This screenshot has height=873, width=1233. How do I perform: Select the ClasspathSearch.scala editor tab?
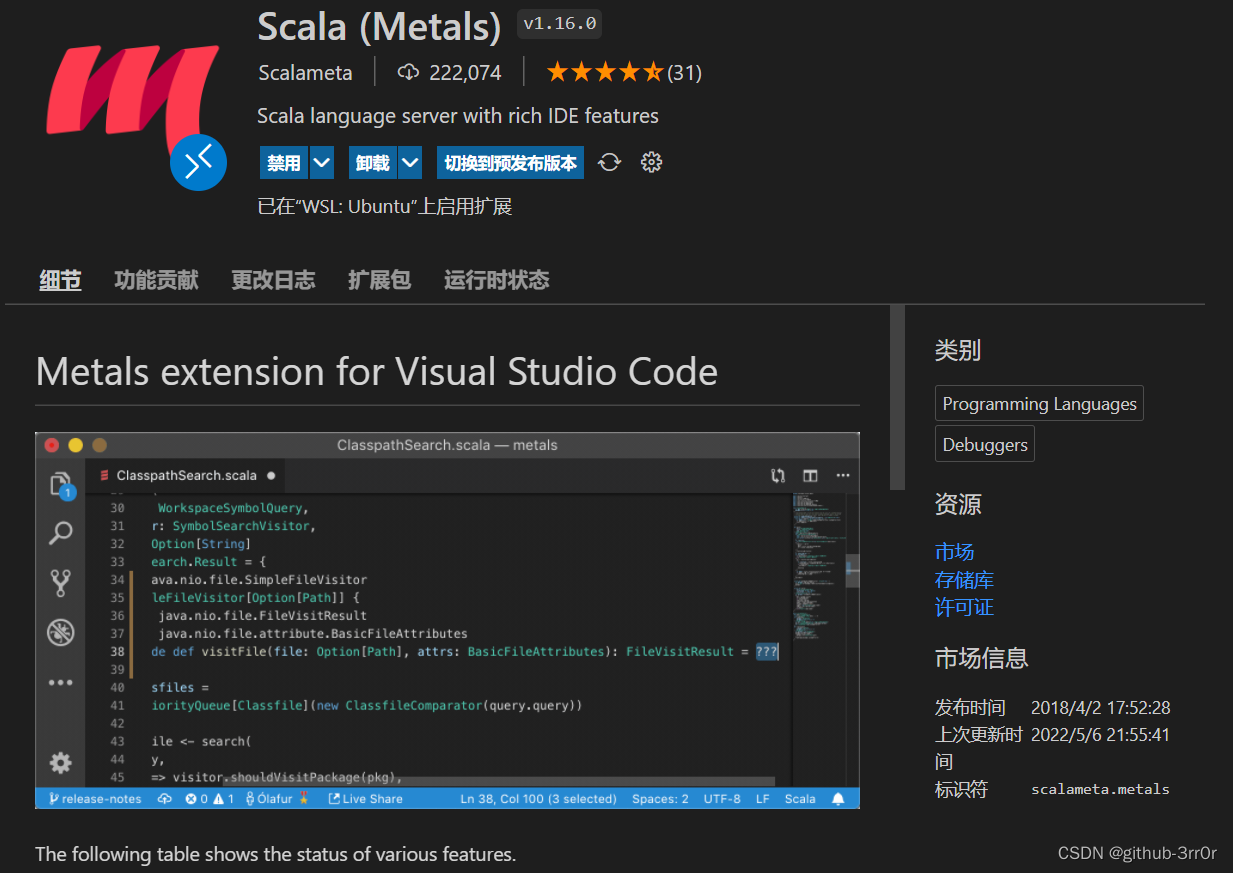coord(187,475)
